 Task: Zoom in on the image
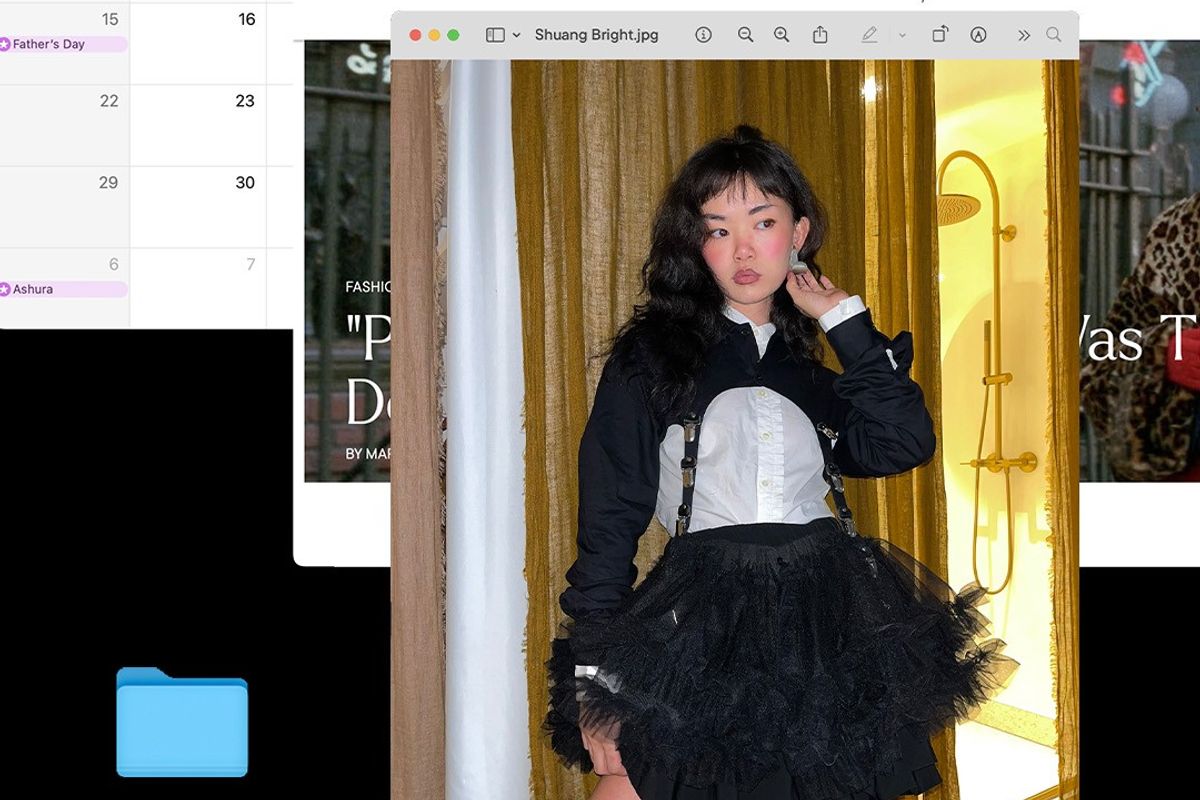[x=782, y=35]
